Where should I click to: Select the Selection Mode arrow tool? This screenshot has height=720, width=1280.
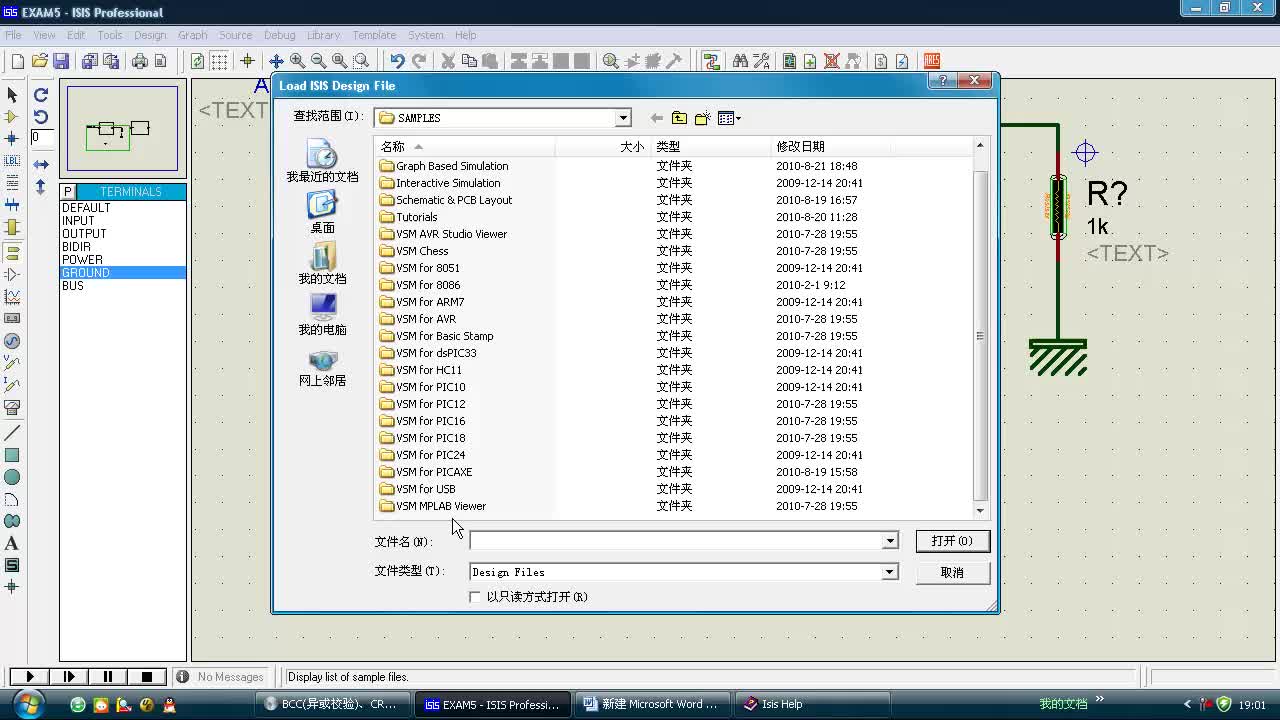(x=12, y=95)
